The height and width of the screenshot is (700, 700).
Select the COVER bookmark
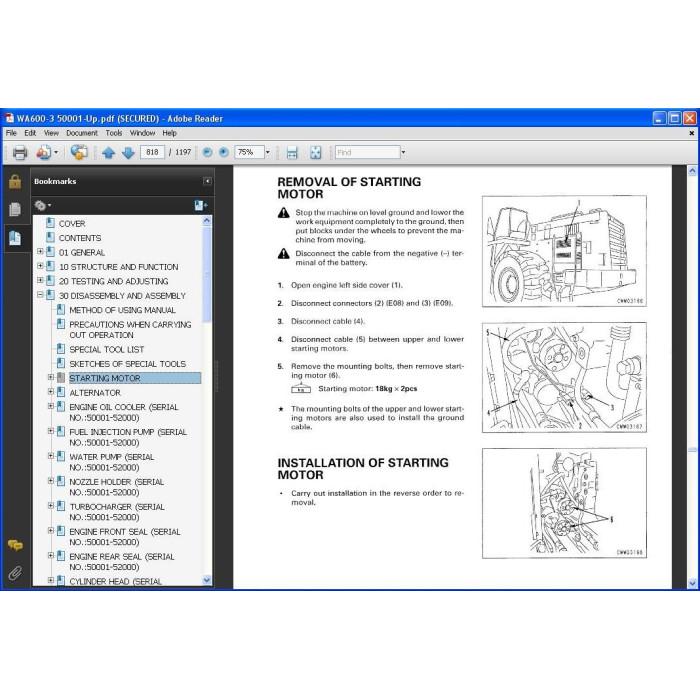tap(72, 224)
